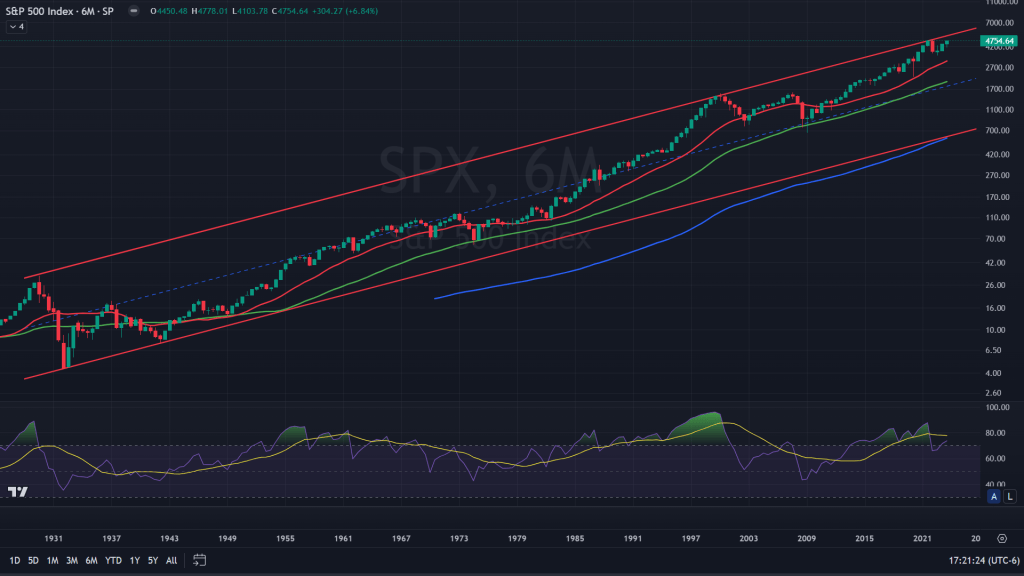This screenshot has width=1024, height=576.
Task: Click the TradingView logo icon
Action: point(17,492)
